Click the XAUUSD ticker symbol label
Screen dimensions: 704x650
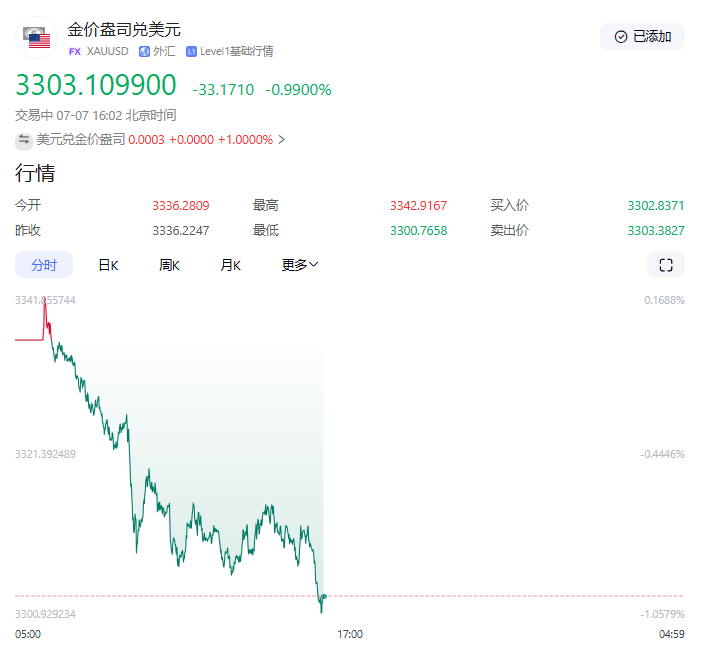108,51
